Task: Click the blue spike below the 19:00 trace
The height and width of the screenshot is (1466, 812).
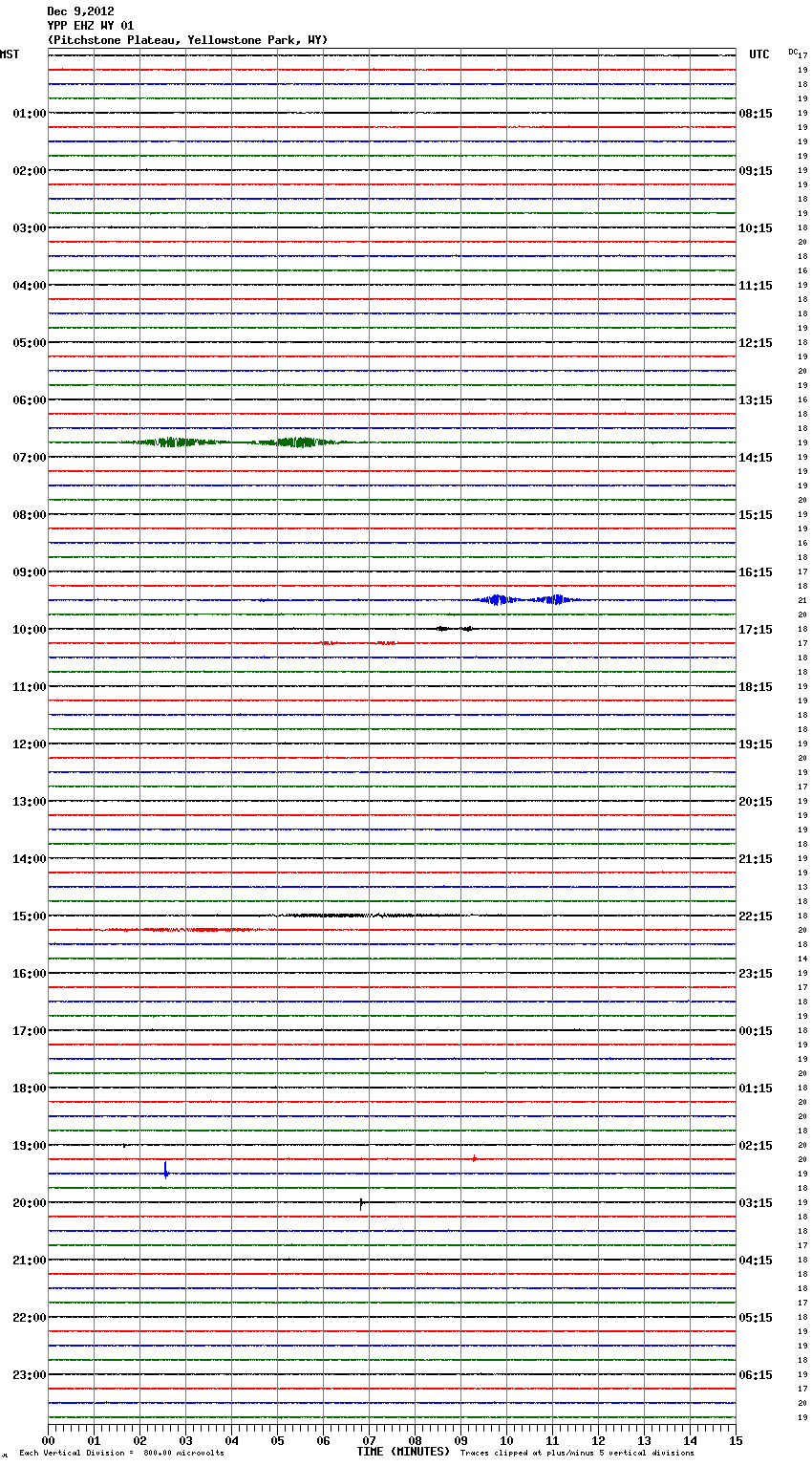Action: tap(166, 1170)
